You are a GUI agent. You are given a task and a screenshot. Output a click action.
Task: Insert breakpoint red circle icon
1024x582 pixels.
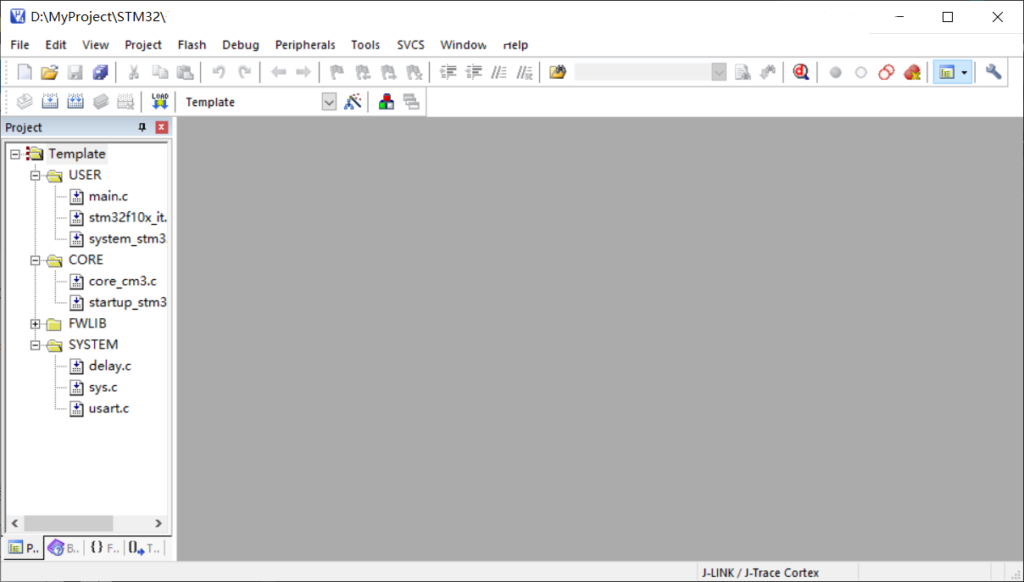pos(835,73)
